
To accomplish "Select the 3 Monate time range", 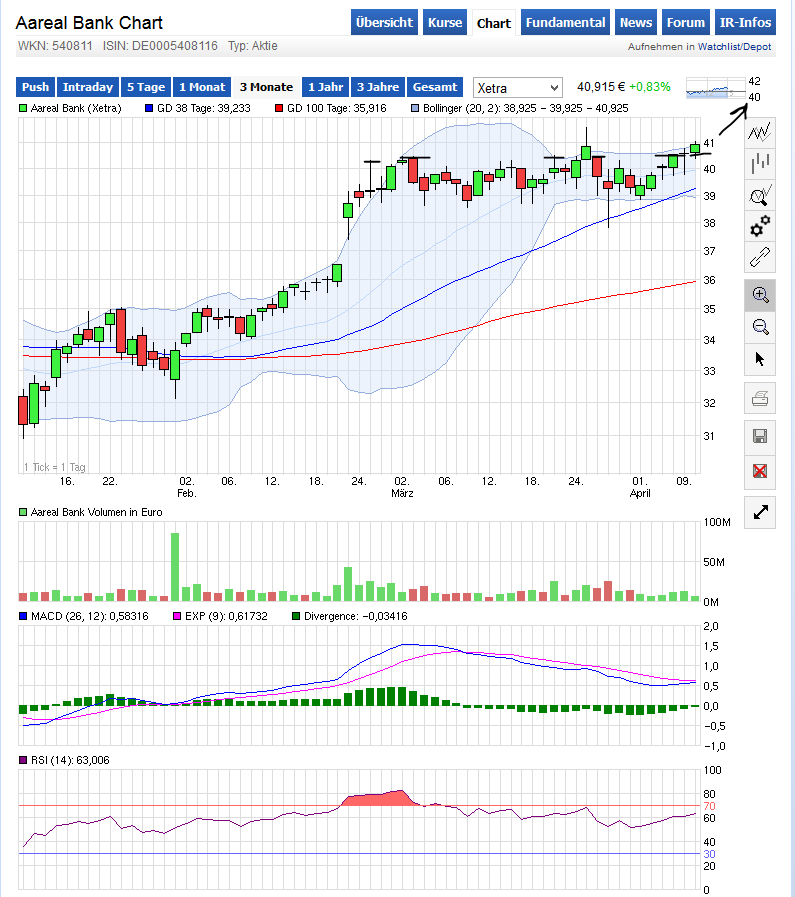I will pos(267,87).
